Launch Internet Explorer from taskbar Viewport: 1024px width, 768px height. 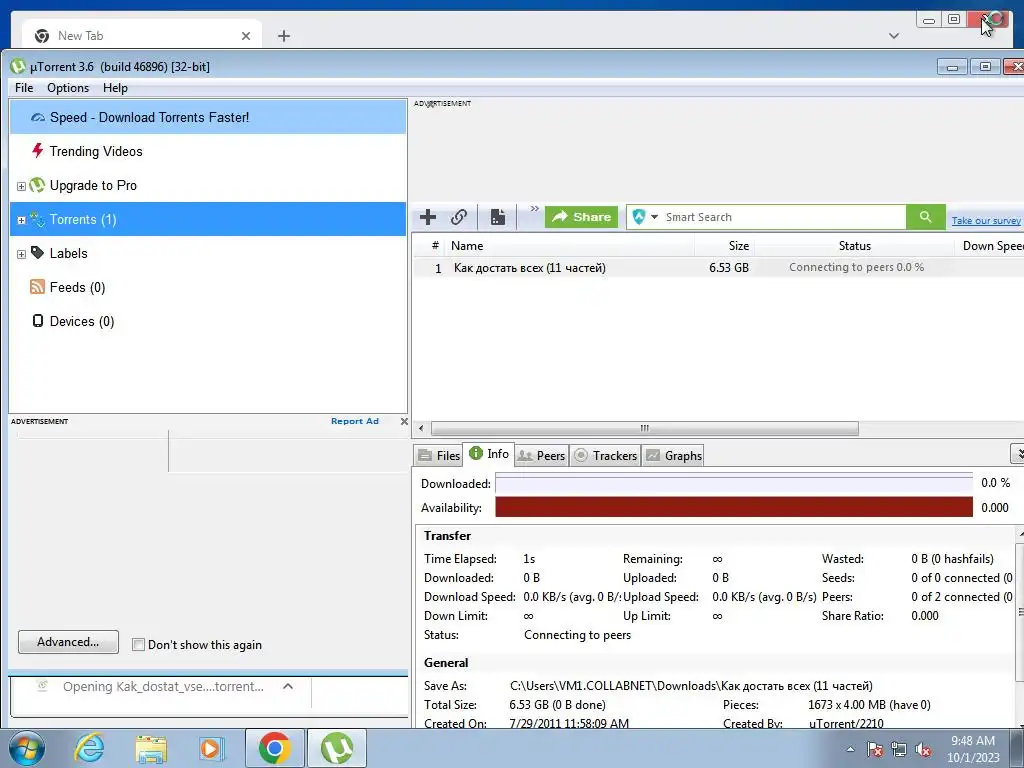(89, 748)
